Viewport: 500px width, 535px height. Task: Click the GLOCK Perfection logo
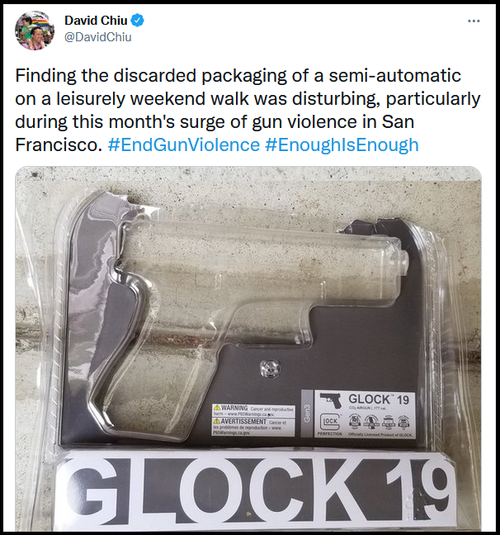[x=330, y=425]
